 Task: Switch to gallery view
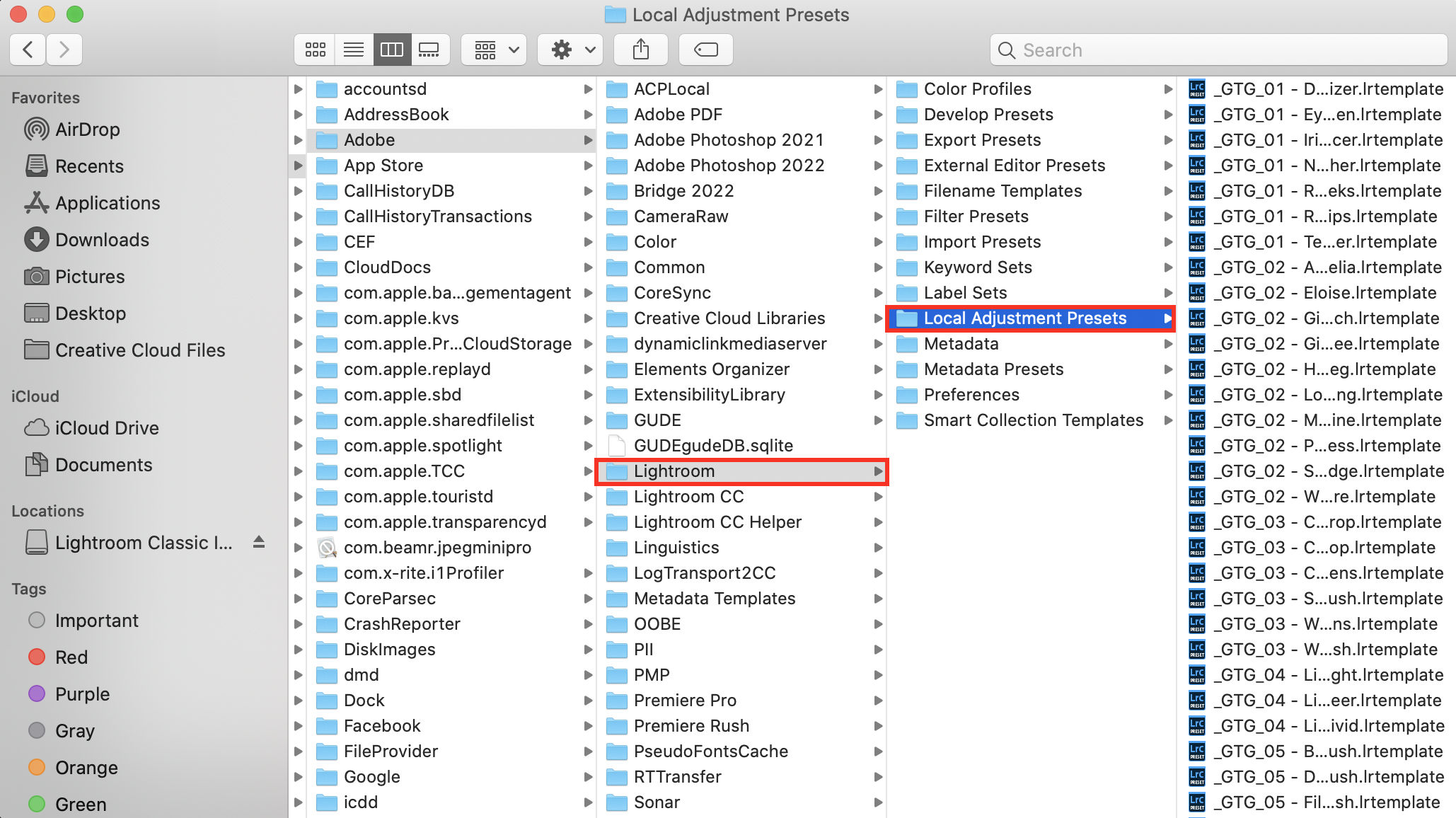point(430,50)
